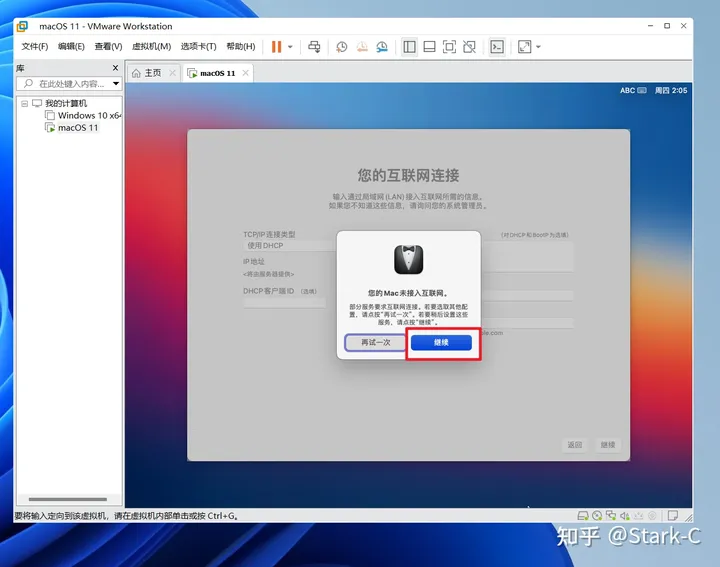Image resolution: width=720 pixels, height=567 pixels.
Task: Switch to the macOS 11 tab
Action: [x=218, y=73]
